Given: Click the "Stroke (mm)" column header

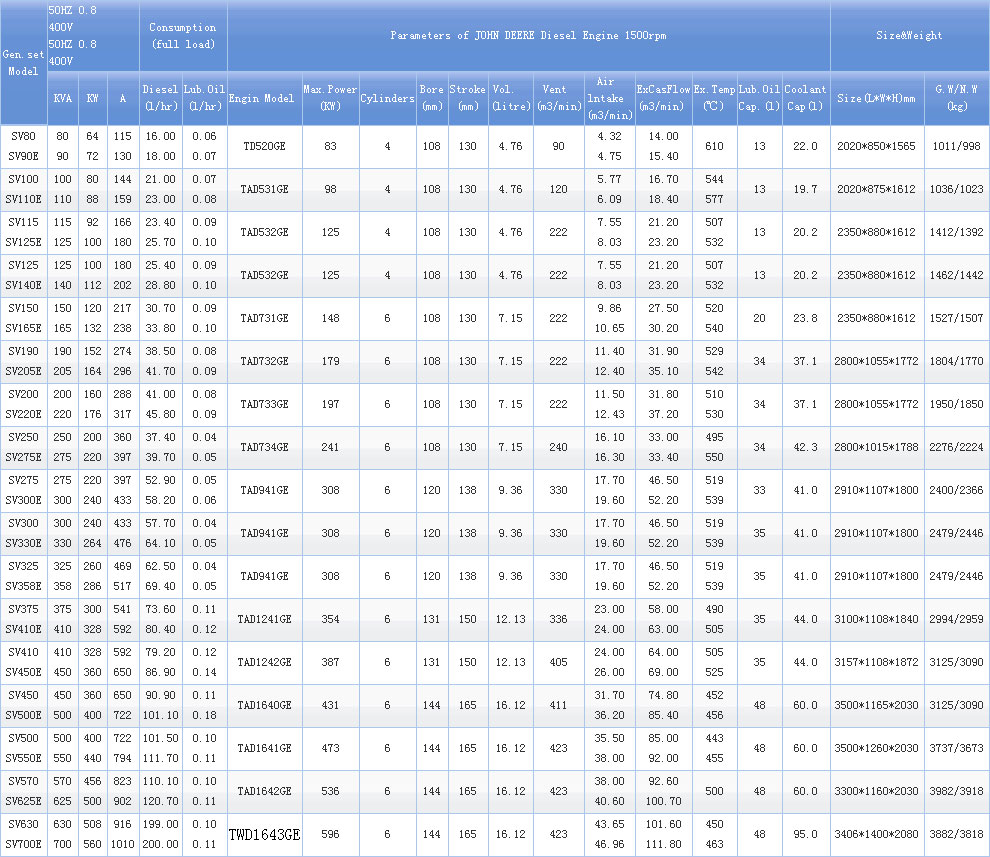Looking at the screenshot, I should pyautogui.click(x=467, y=98).
